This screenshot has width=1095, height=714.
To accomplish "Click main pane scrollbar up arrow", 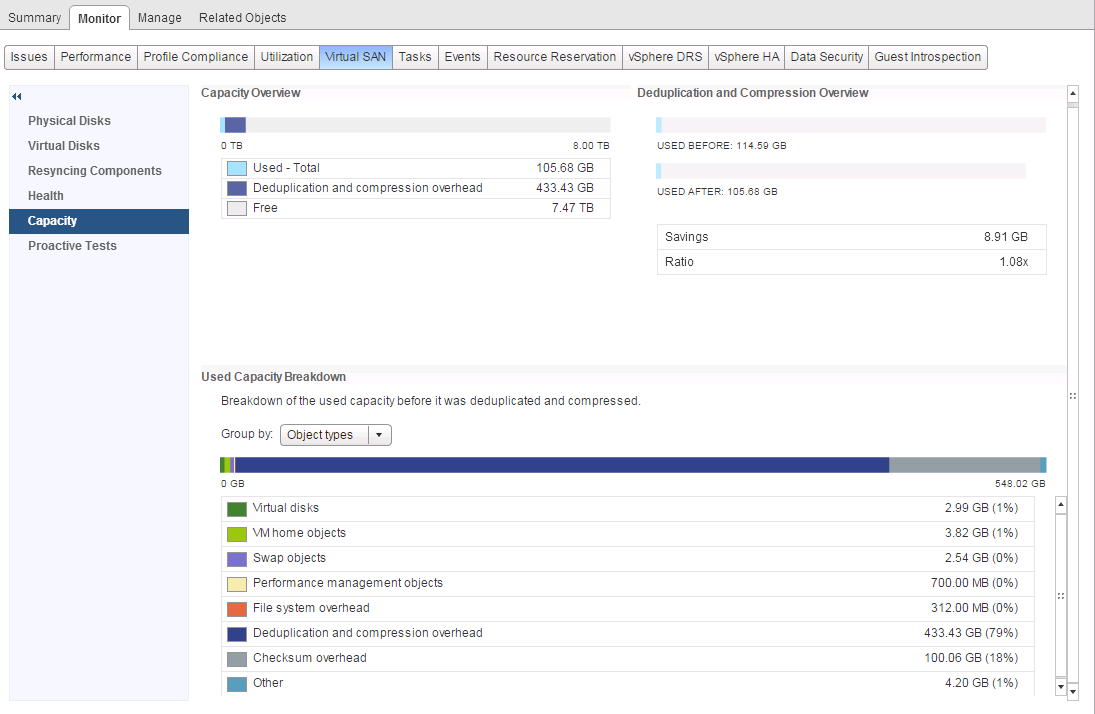I will 1073,93.
